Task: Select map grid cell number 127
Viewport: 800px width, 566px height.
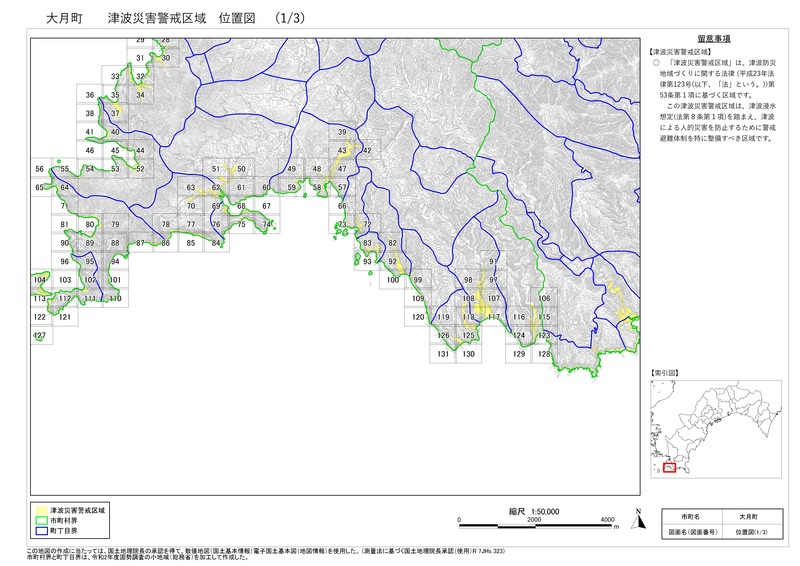Action: pyautogui.click(x=40, y=336)
